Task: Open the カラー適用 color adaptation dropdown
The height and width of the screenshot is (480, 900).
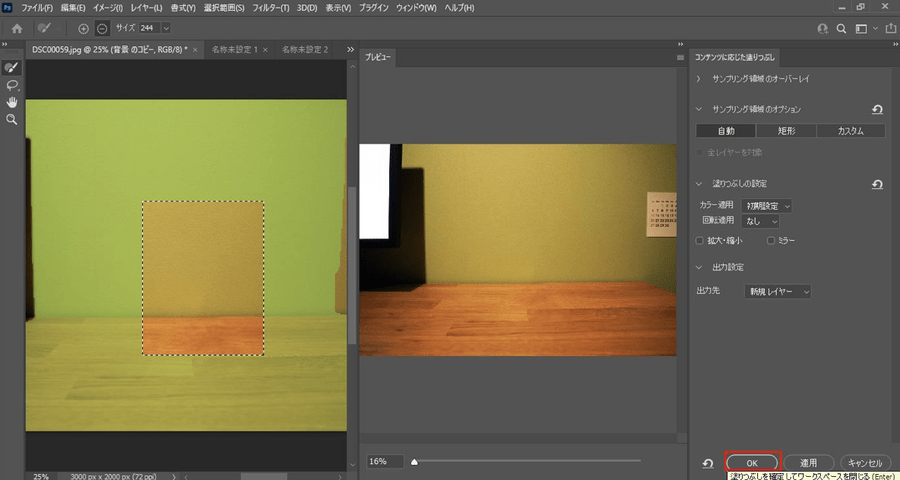Action: click(767, 205)
